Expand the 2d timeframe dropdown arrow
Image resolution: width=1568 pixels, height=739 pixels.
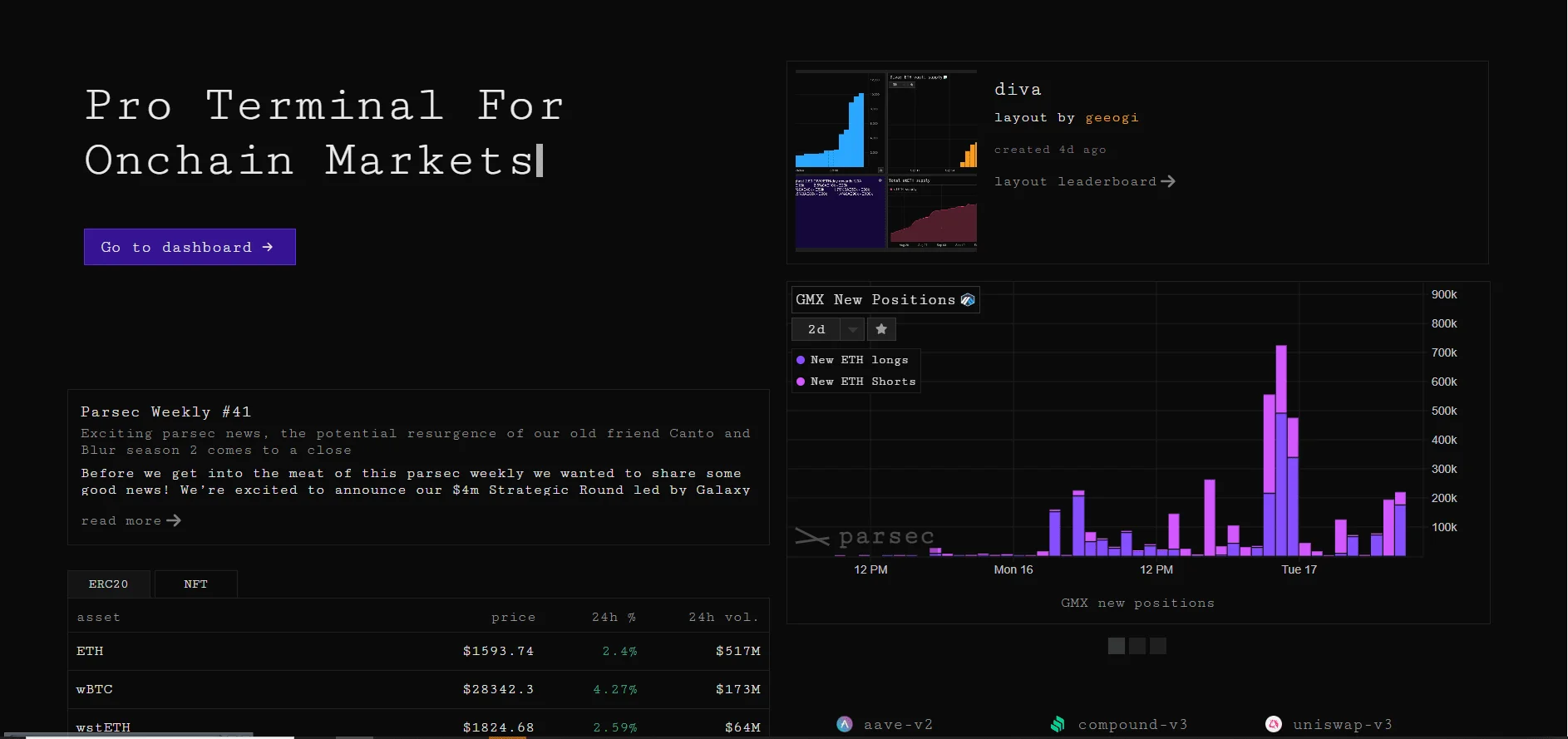click(x=853, y=330)
